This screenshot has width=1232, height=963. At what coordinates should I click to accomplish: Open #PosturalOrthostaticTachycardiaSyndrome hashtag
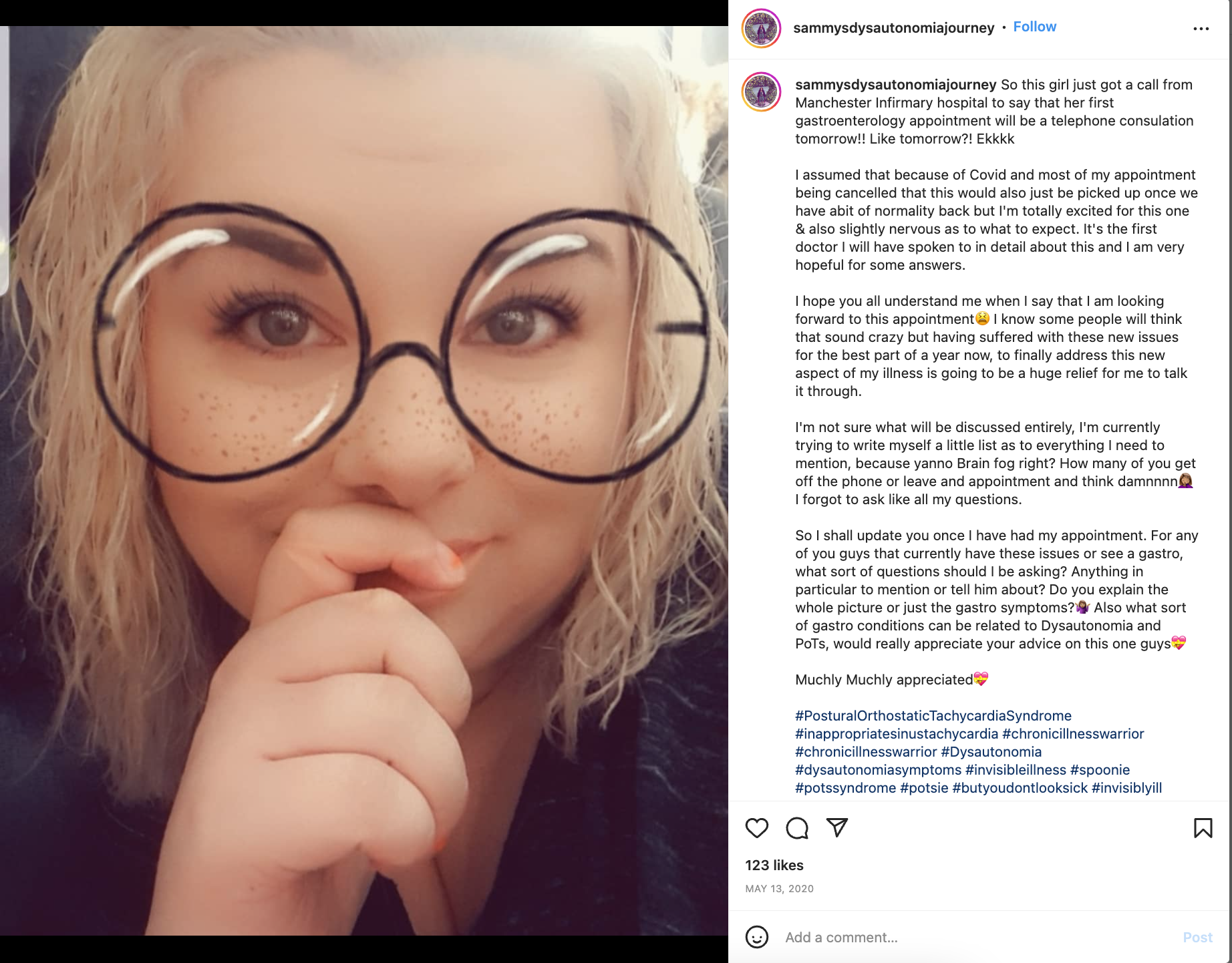933,716
